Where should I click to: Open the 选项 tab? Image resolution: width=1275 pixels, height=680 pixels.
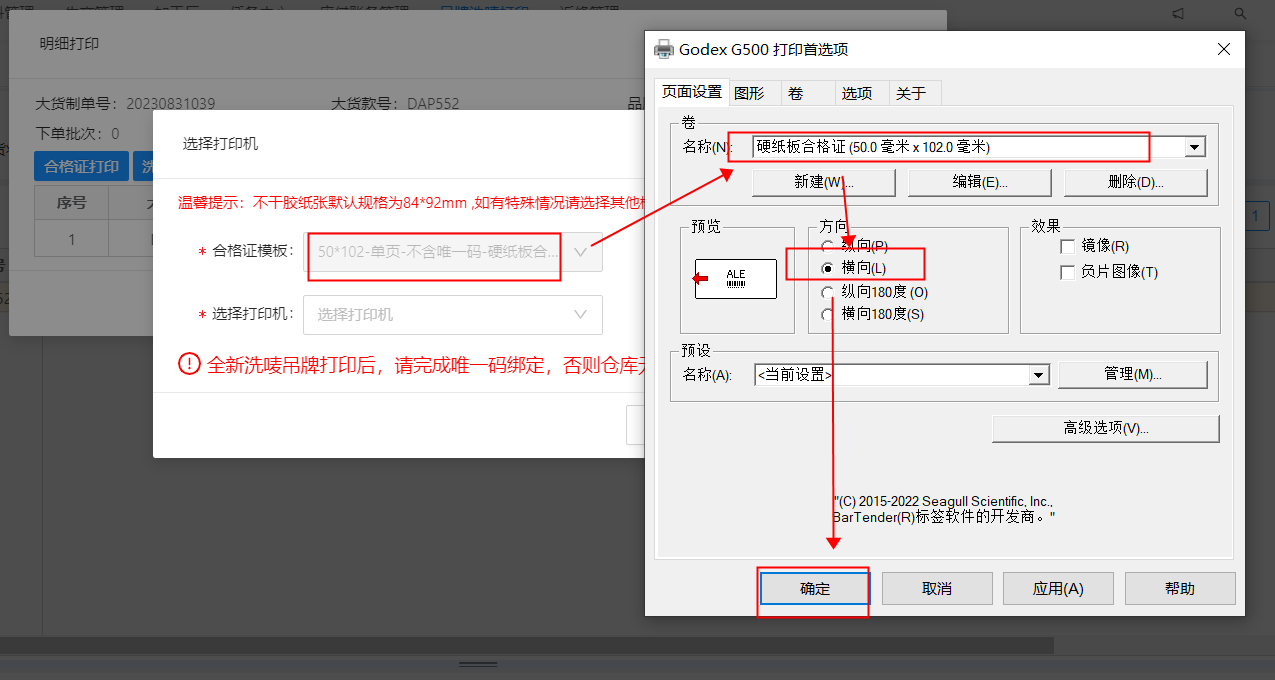click(856, 93)
